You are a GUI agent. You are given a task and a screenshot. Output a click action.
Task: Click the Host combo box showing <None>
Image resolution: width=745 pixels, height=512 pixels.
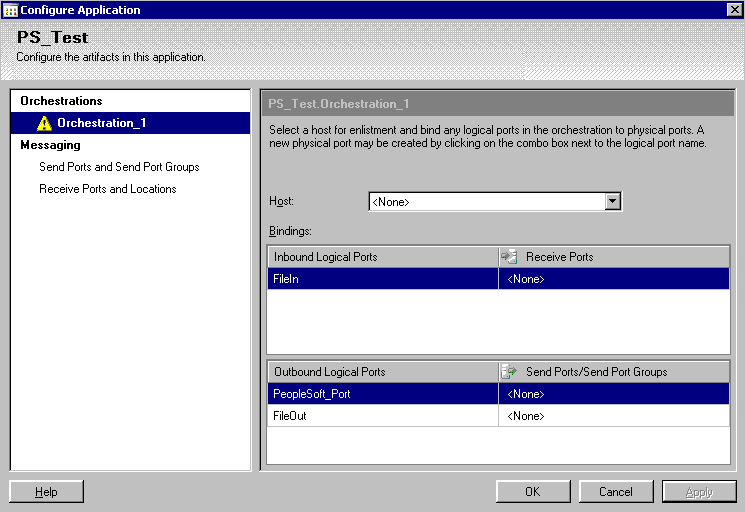[x=495, y=201]
